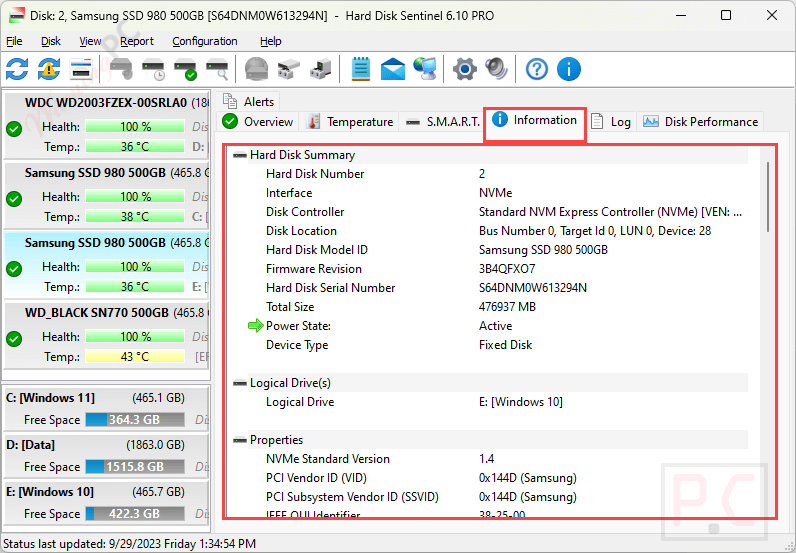
Task: Switch to the Log tab
Action: 611,122
